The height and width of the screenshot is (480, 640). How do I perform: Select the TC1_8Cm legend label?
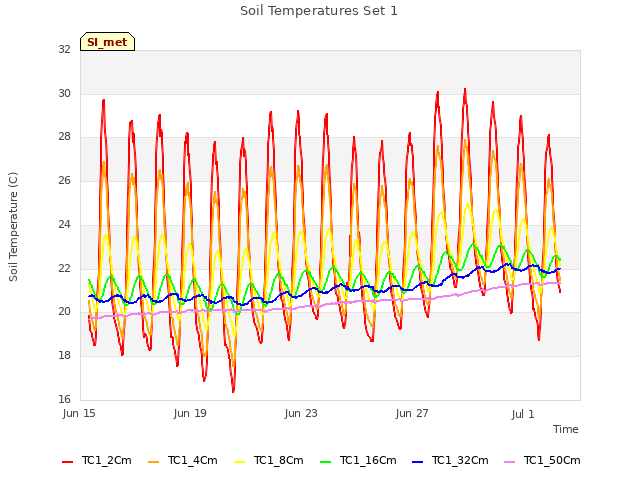279,460
